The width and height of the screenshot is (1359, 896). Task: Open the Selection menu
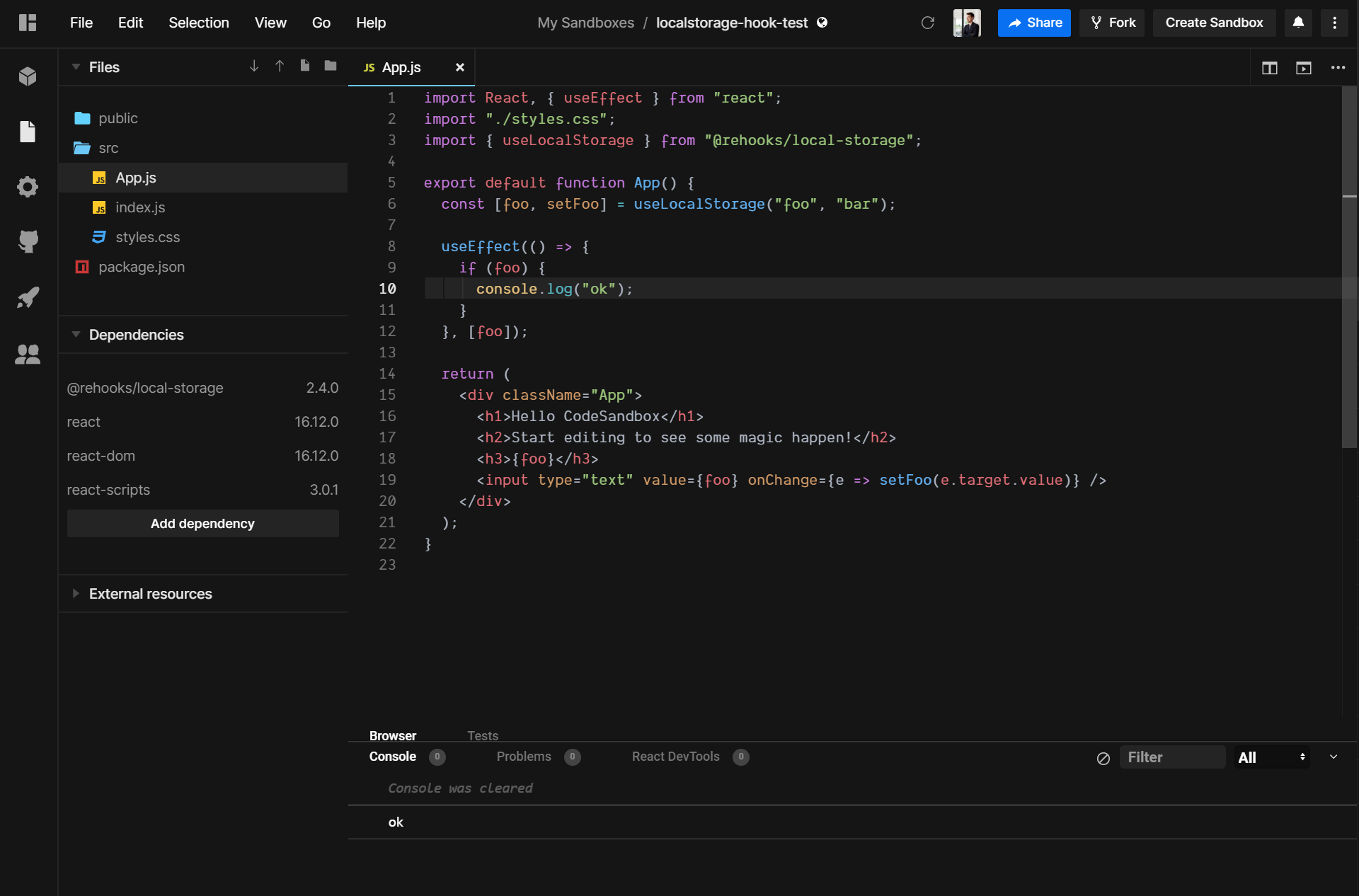click(199, 23)
